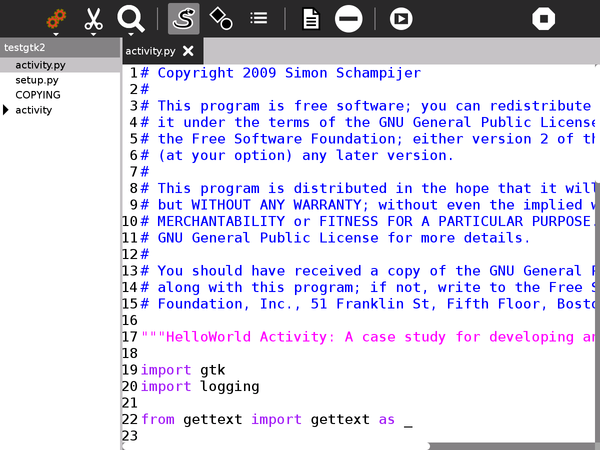This screenshot has width=600, height=450.
Task: Run the activity with play button
Action: click(x=400, y=18)
